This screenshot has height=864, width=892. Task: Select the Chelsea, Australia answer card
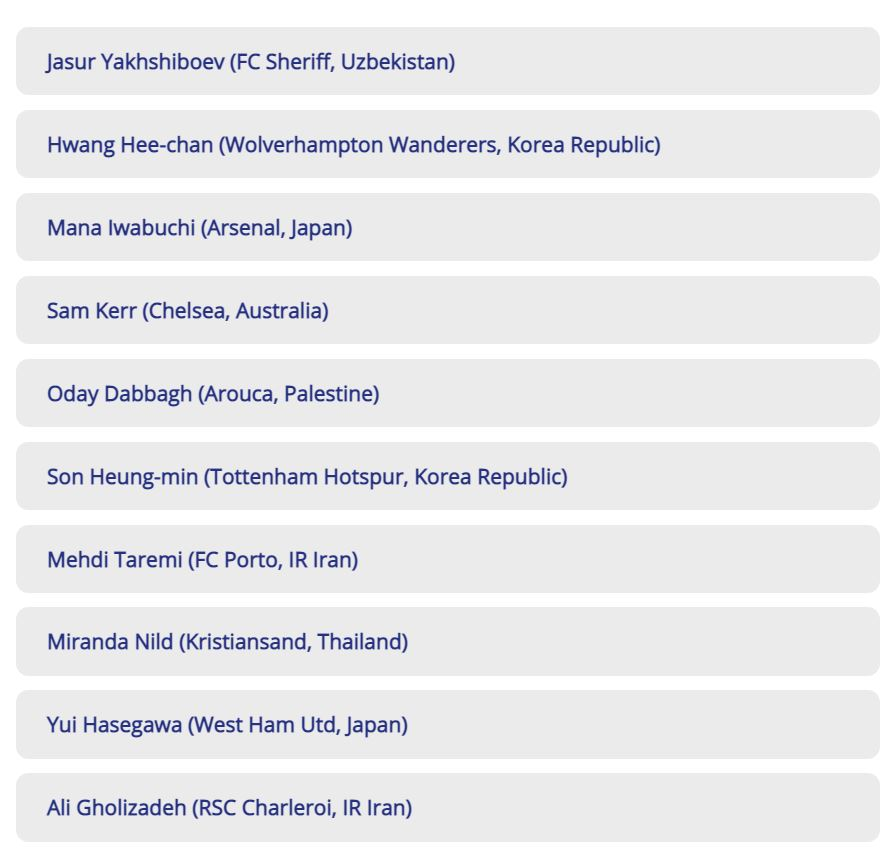click(x=446, y=311)
